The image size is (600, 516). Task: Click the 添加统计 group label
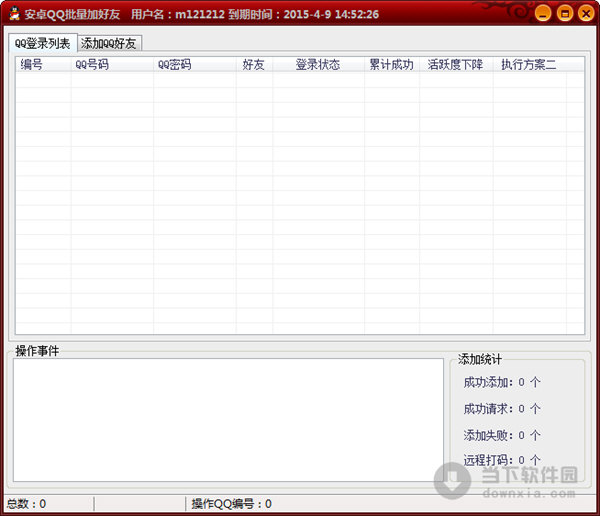click(479, 359)
